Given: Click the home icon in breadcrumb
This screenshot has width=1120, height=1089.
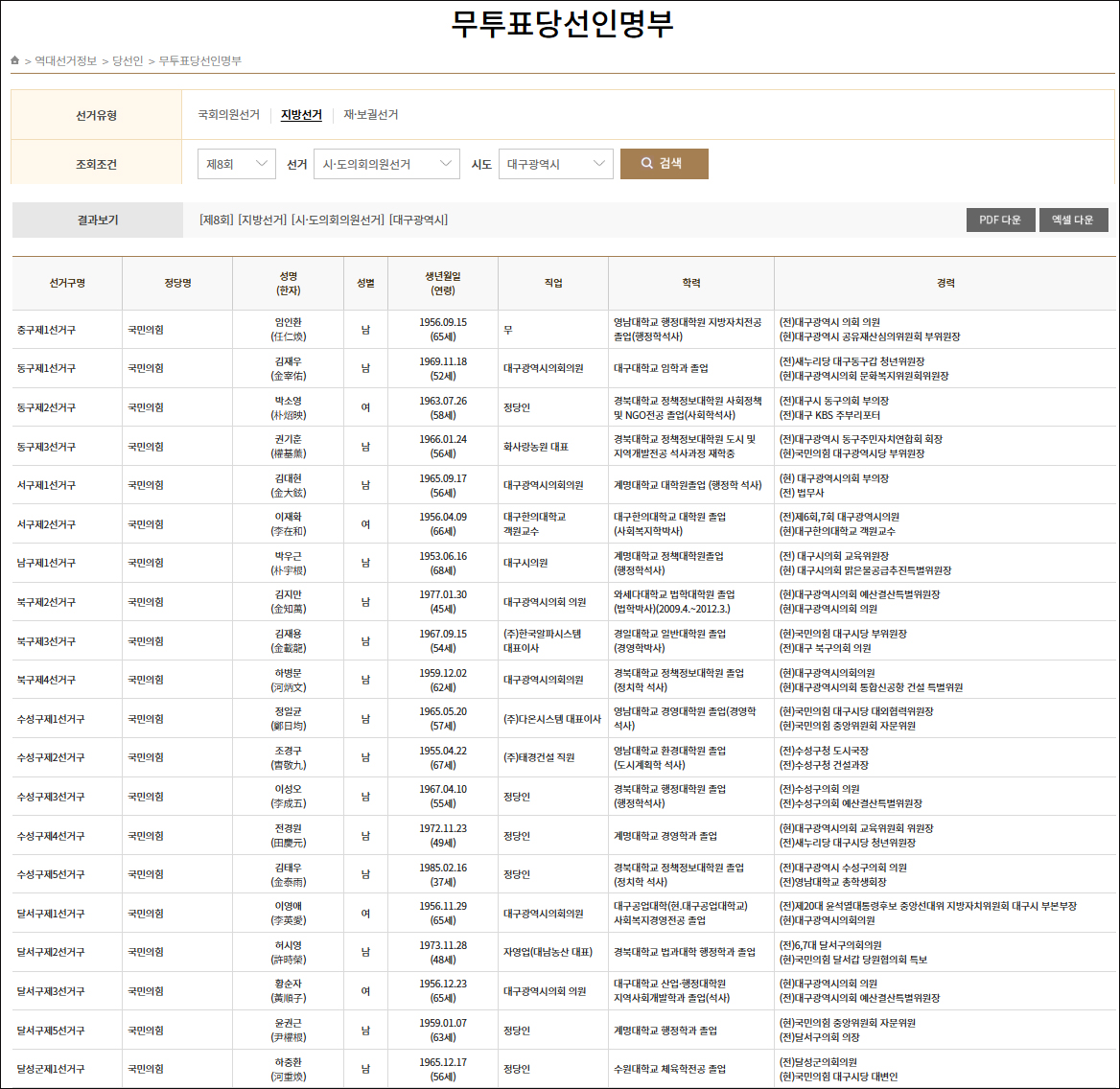Looking at the screenshot, I should pos(15,60).
